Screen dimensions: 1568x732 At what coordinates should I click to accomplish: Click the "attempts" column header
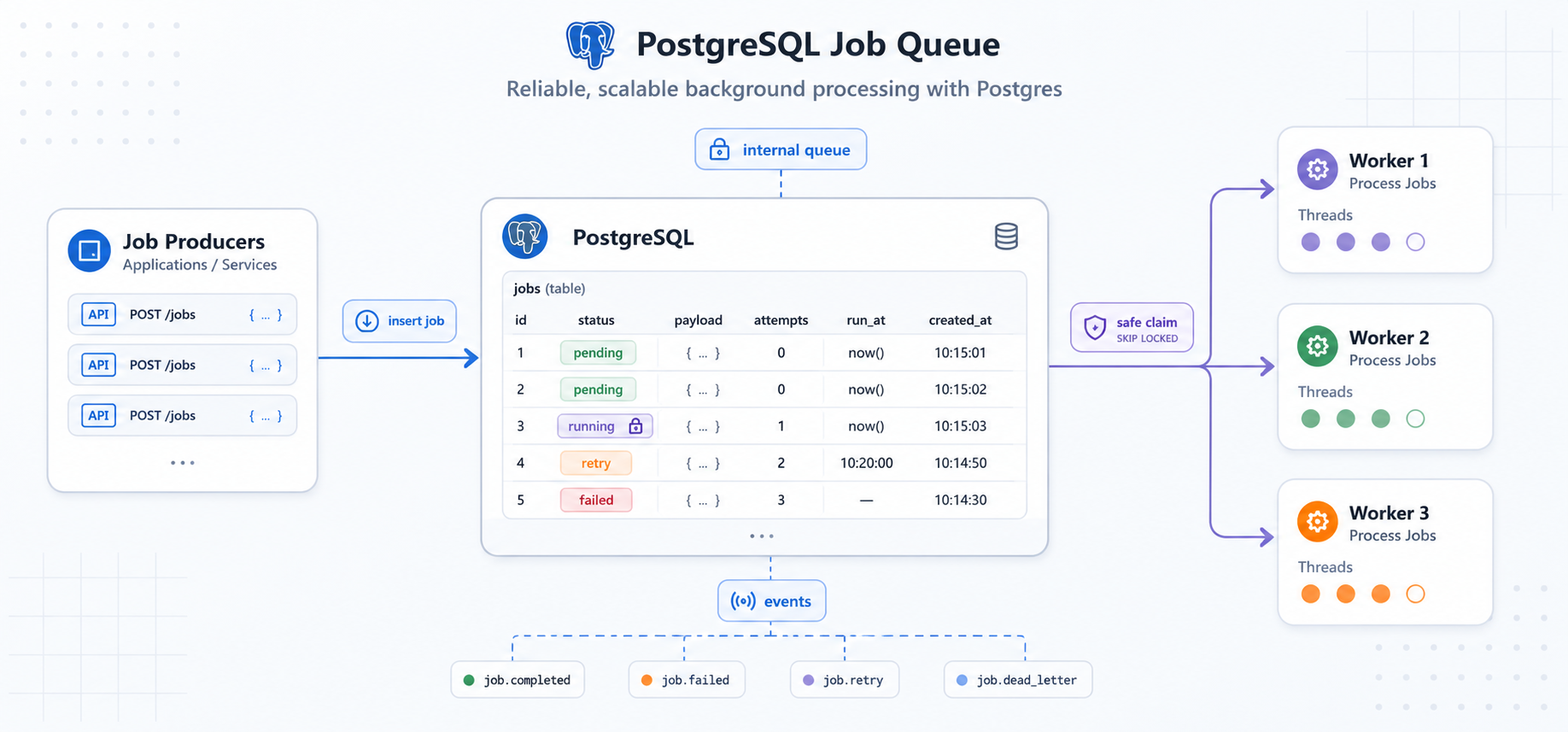point(781,320)
